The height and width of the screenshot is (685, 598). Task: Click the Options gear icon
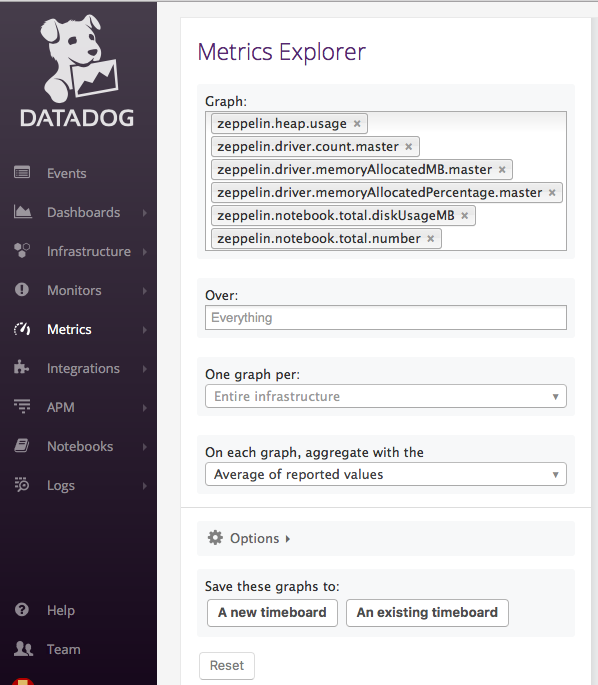click(215, 538)
